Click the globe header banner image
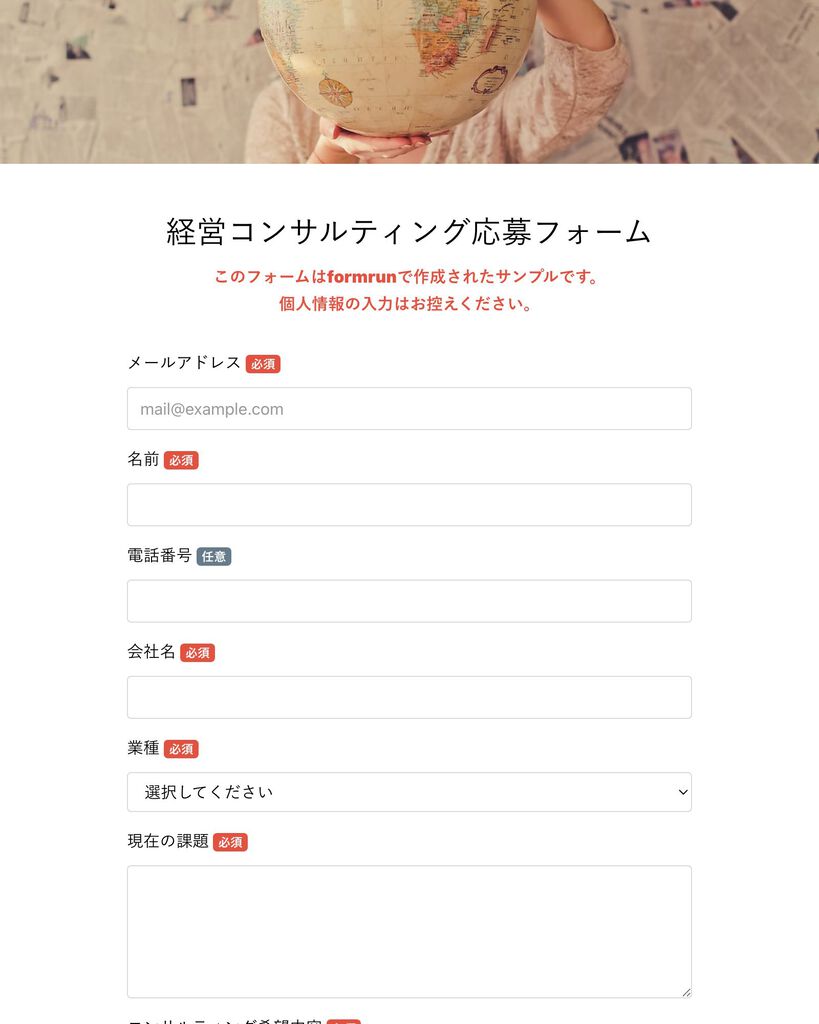Image resolution: width=819 pixels, height=1024 pixels. point(410,82)
